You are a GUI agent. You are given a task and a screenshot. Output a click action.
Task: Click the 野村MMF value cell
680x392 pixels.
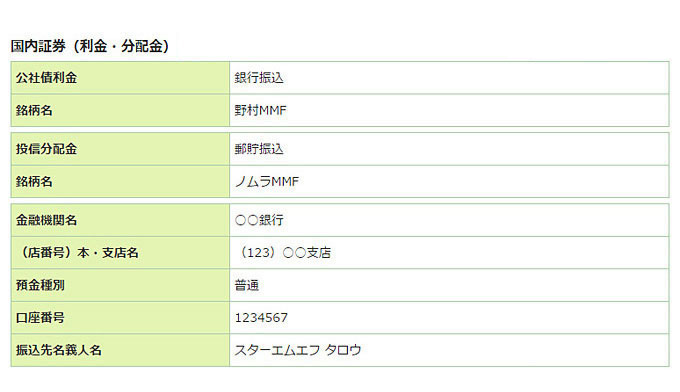point(449,111)
